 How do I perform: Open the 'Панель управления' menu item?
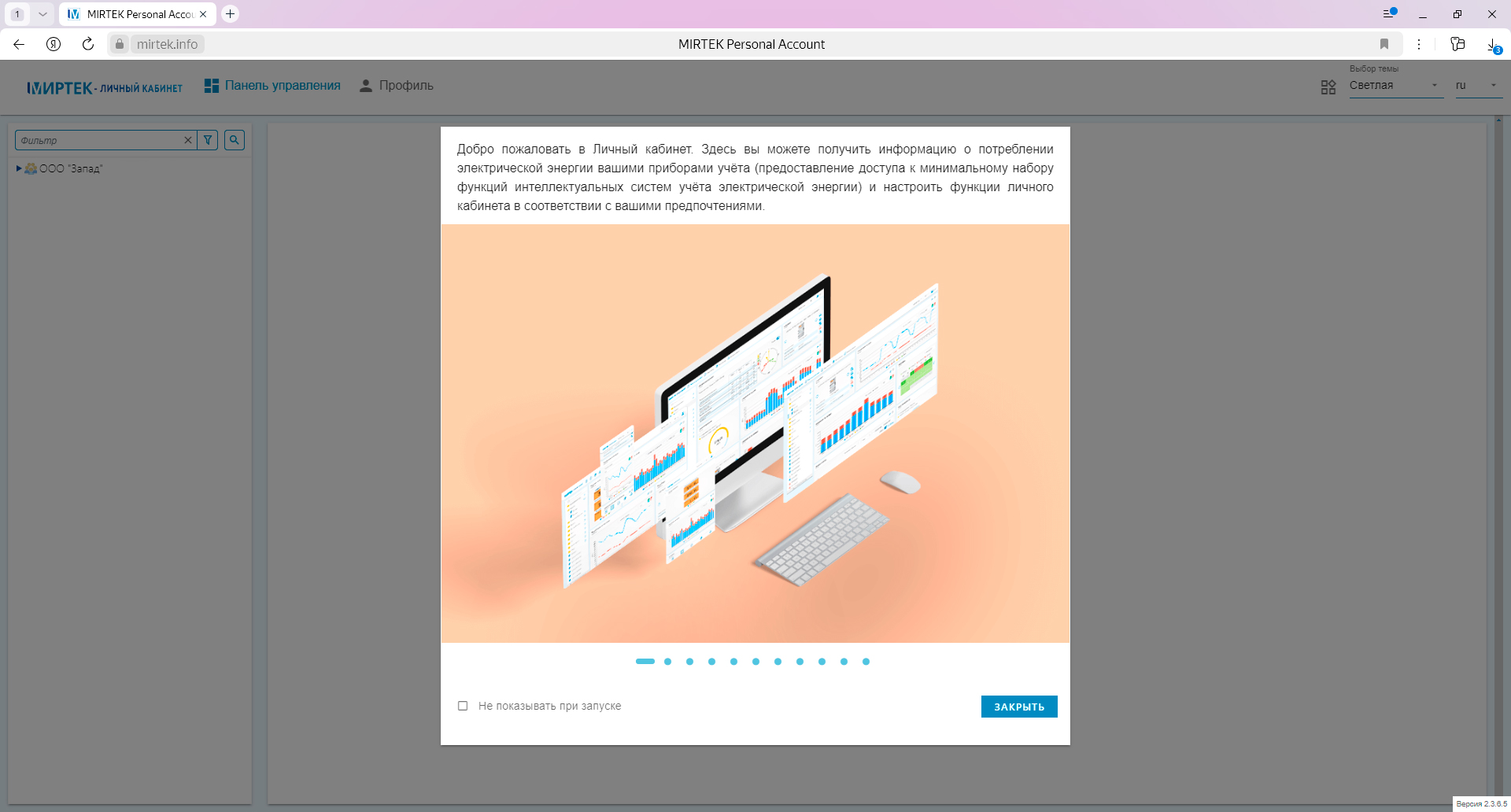pos(272,86)
